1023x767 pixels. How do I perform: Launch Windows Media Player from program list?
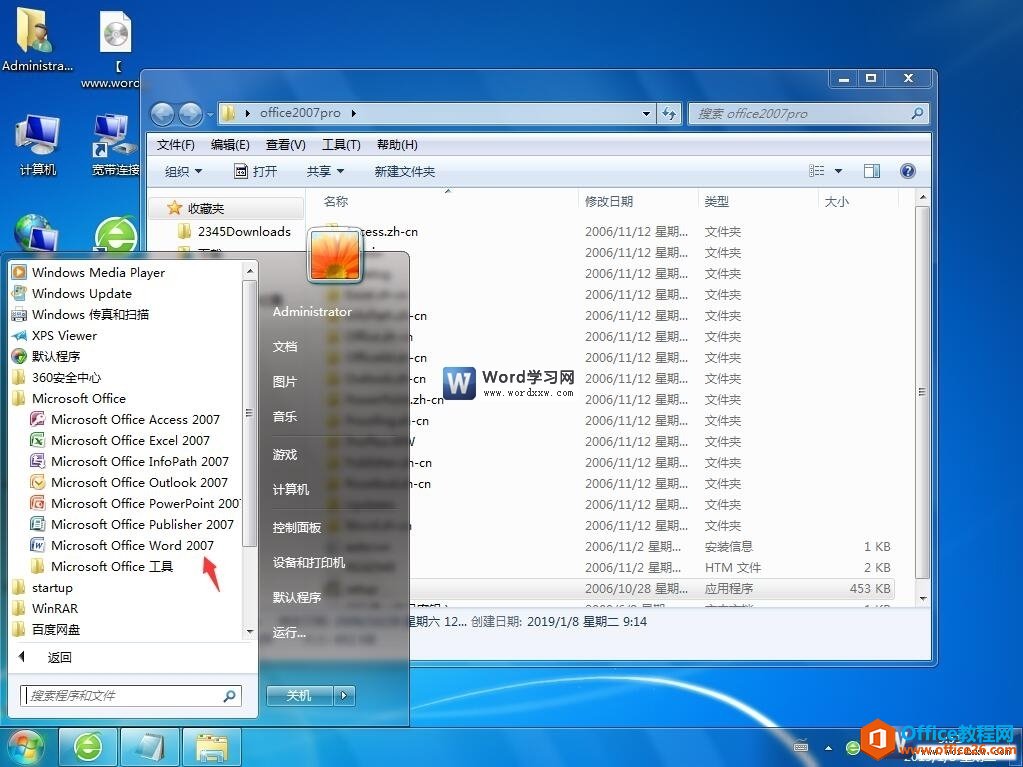pyautogui.click(x=89, y=273)
